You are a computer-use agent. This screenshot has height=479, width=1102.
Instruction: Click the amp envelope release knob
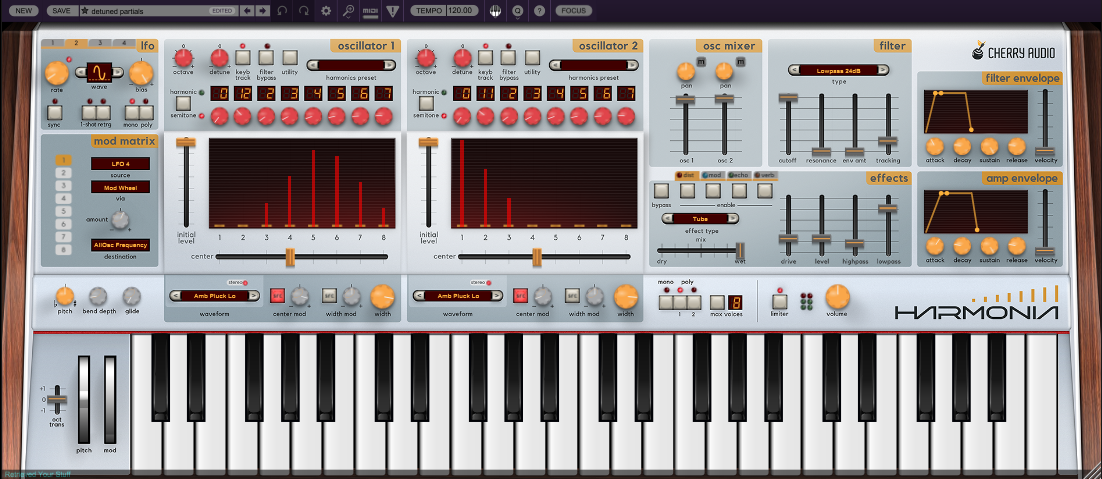click(x=1017, y=246)
